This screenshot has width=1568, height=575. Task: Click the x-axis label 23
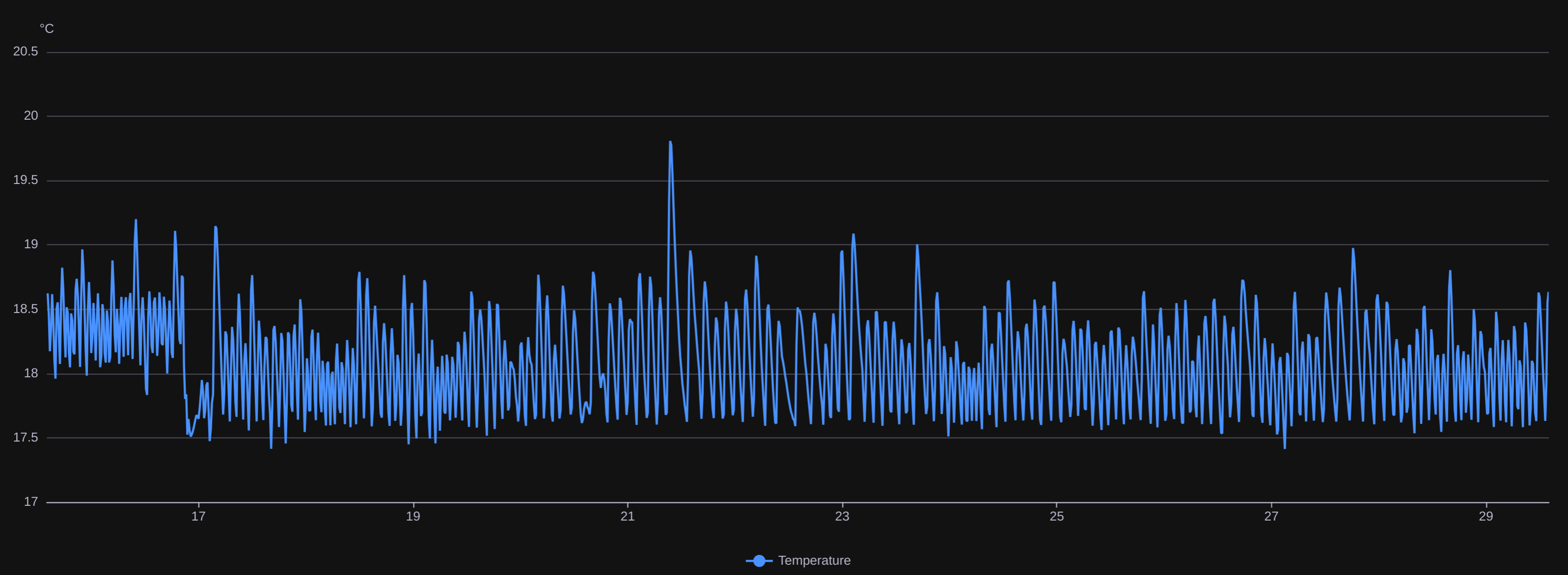click(842, 517)
